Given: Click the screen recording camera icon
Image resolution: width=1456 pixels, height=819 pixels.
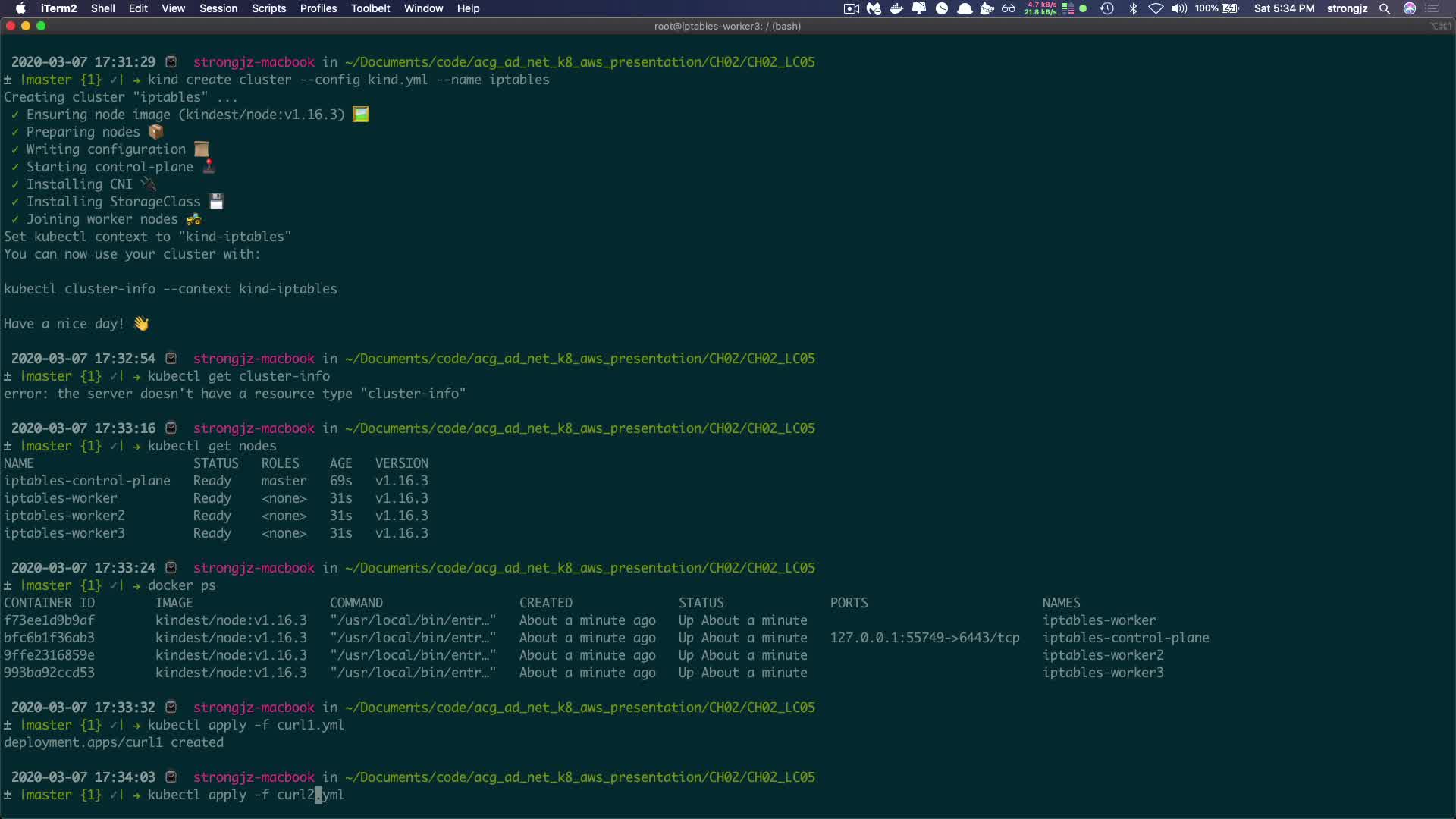Looking at the screenshot, I should [851, 8].
